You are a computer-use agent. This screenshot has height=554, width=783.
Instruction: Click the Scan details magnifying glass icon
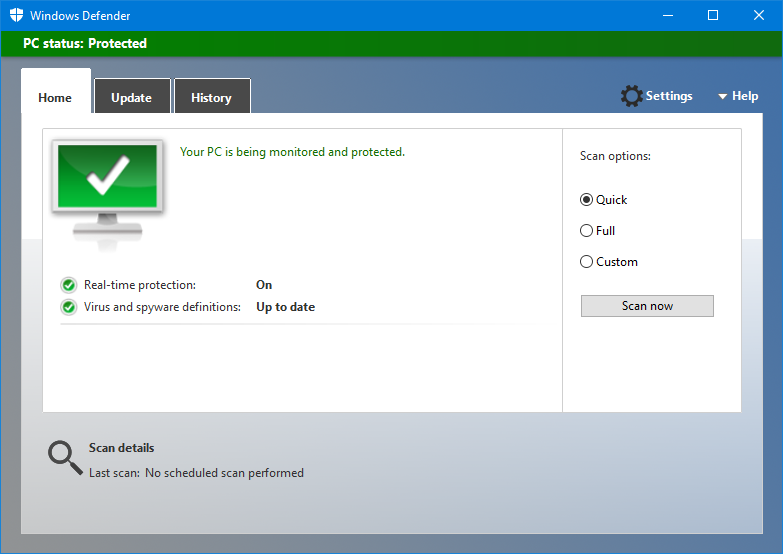pos(65,458)
